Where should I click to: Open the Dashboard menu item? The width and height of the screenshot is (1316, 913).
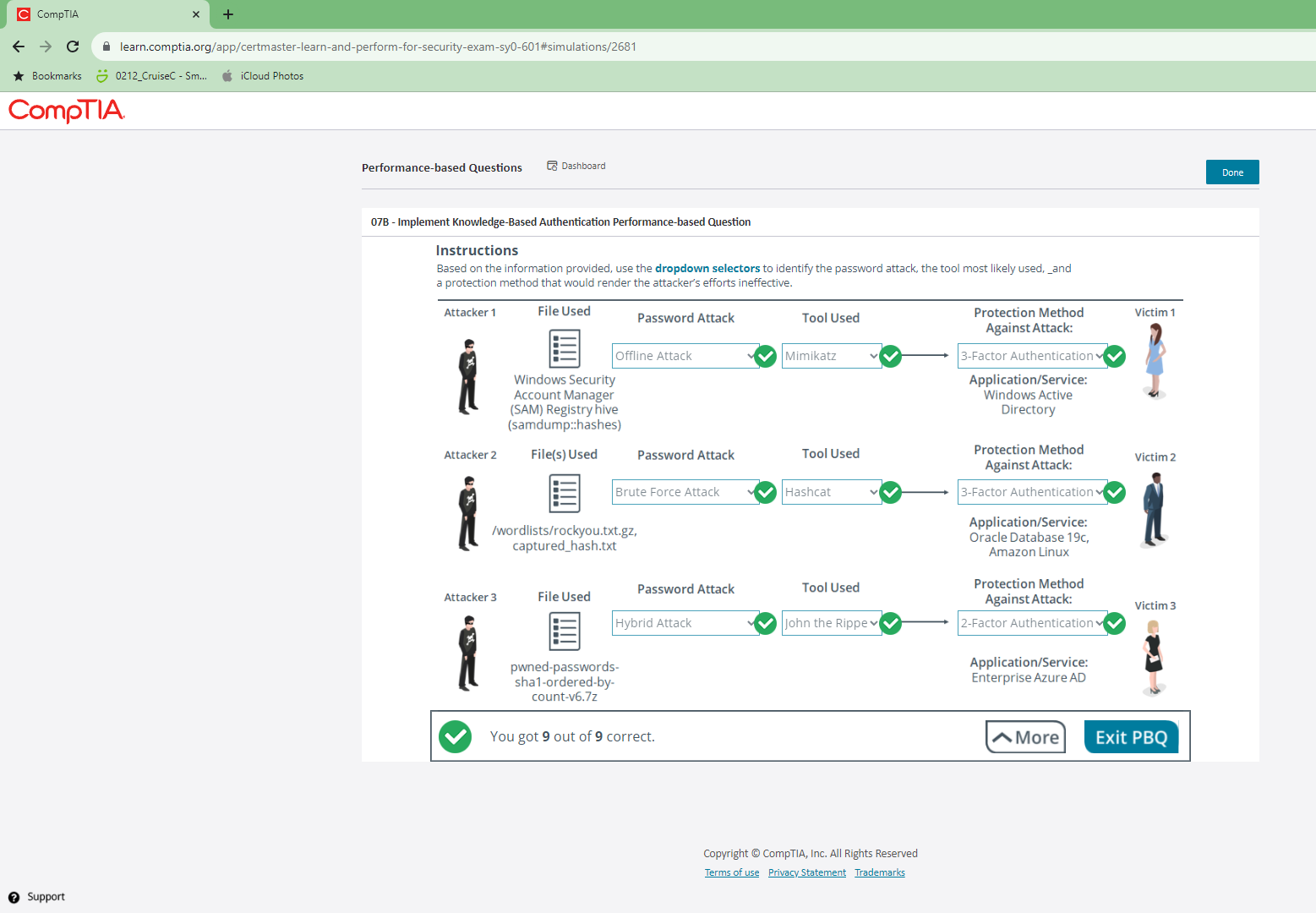(x=576, y=166)
